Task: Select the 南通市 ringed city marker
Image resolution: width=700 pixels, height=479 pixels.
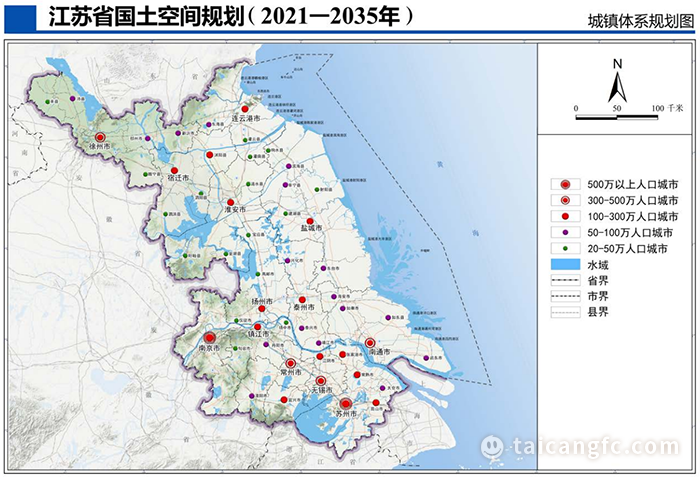Action: 370,342
